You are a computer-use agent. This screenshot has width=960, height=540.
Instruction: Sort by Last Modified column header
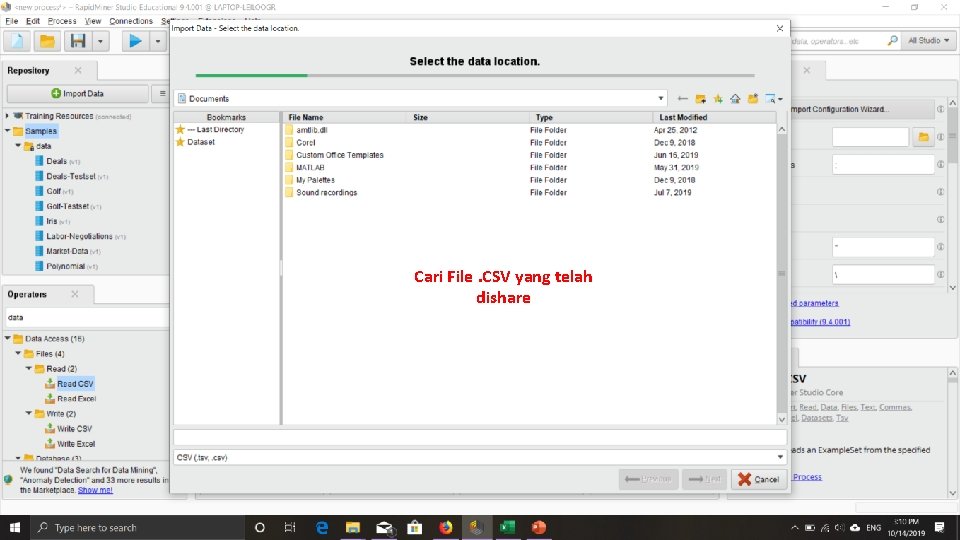point(714,117)
